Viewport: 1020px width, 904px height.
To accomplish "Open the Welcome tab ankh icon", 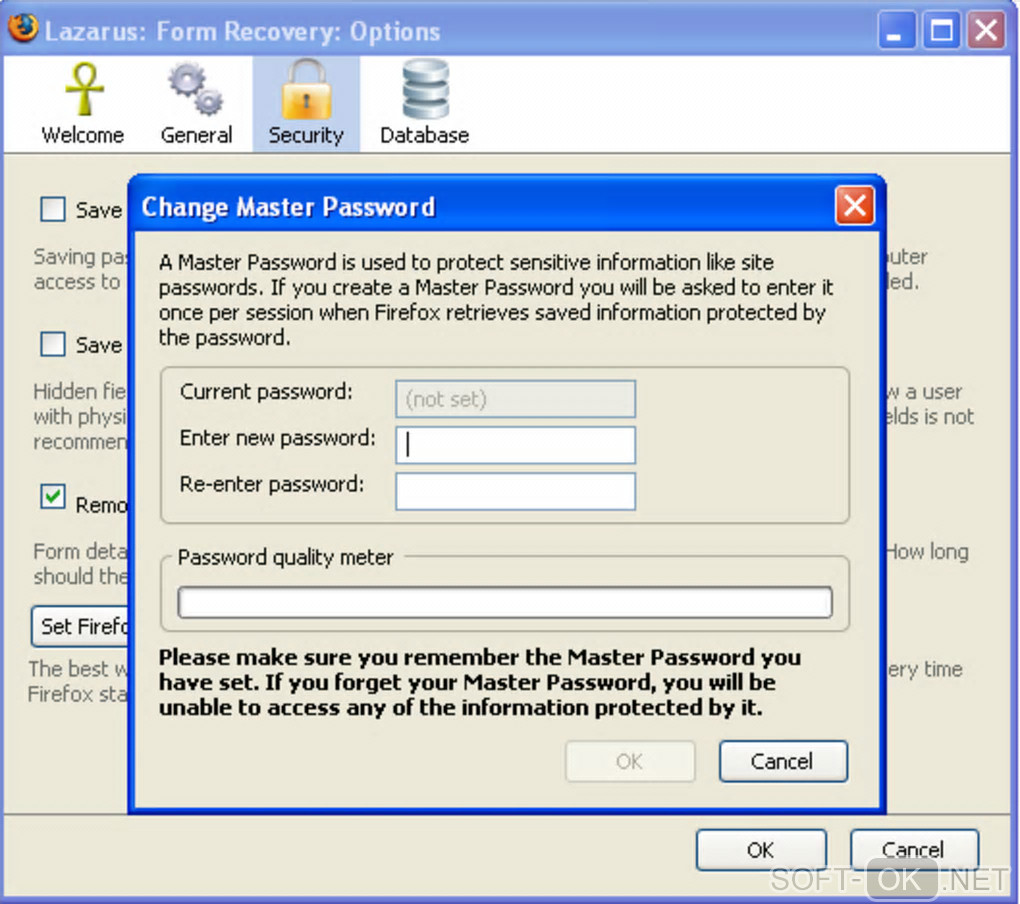I will click(x=85, y=88).
